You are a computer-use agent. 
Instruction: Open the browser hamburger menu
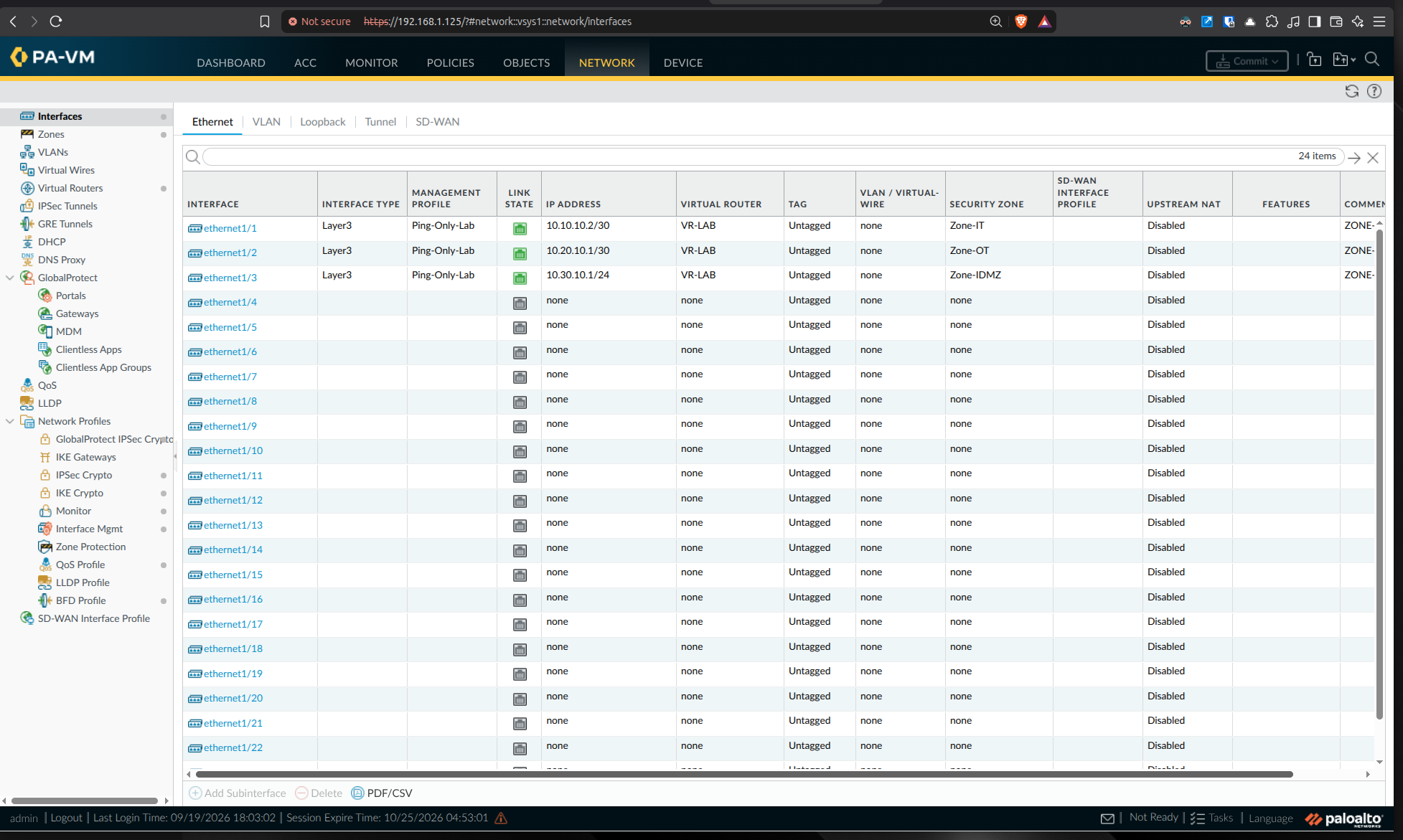1379,22
